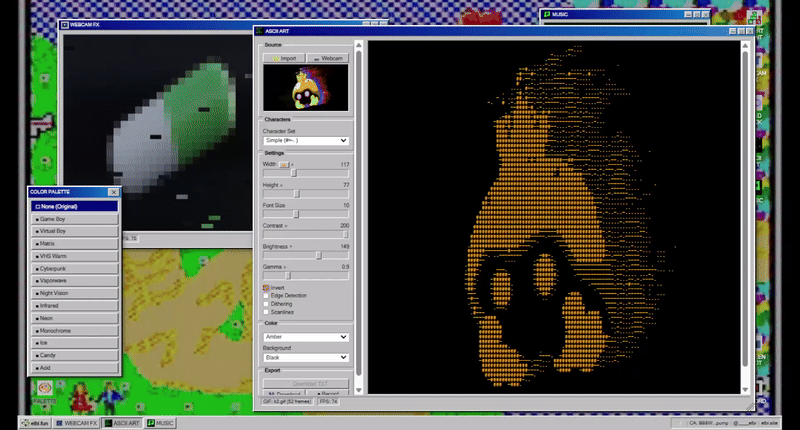The height and width of the screenshot is (430, 800).
Task: Expand the Amber color dropdown
Action: (305, 337)
